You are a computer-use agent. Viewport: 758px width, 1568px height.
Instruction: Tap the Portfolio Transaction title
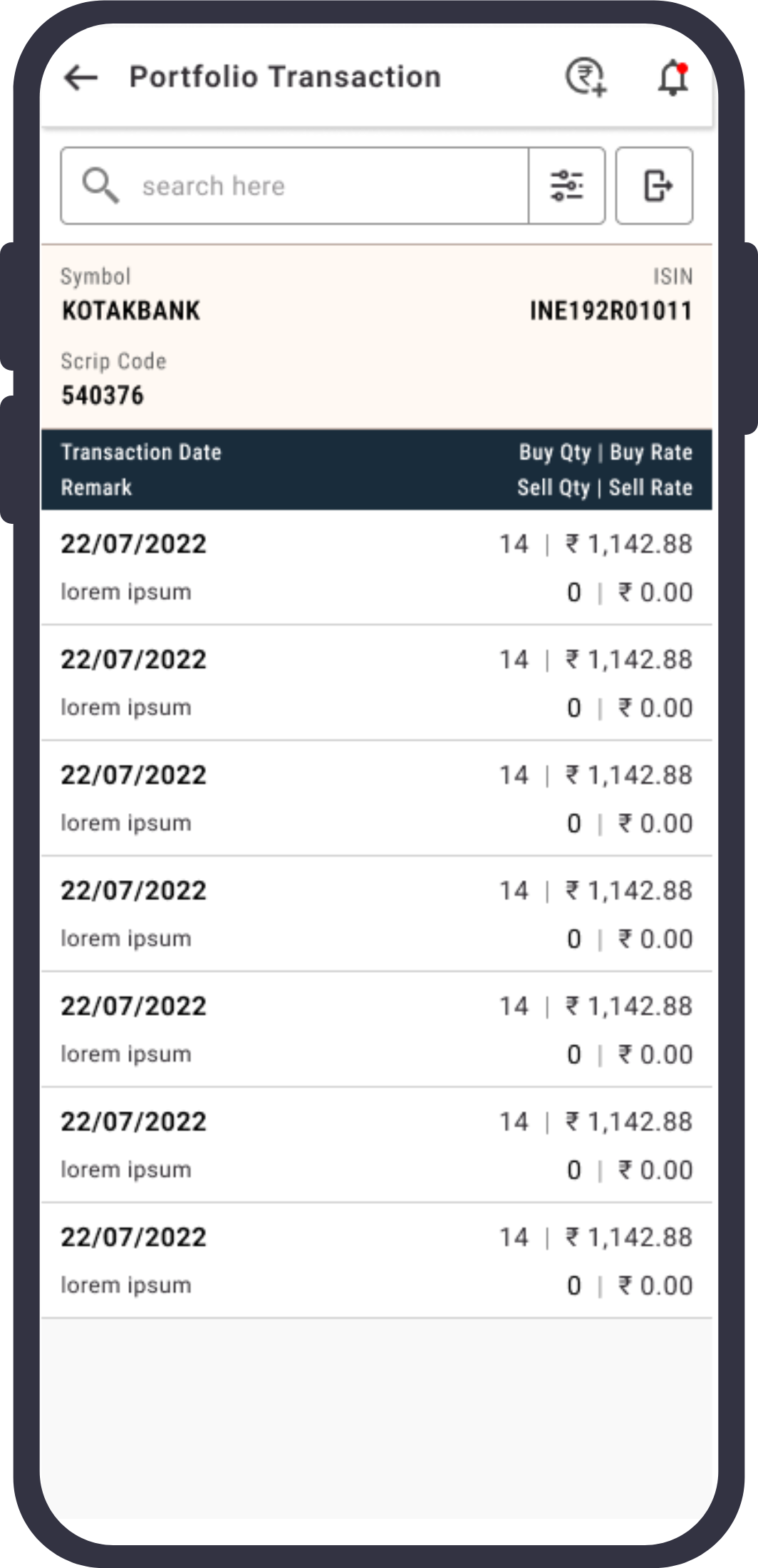(x=285, y=77)
